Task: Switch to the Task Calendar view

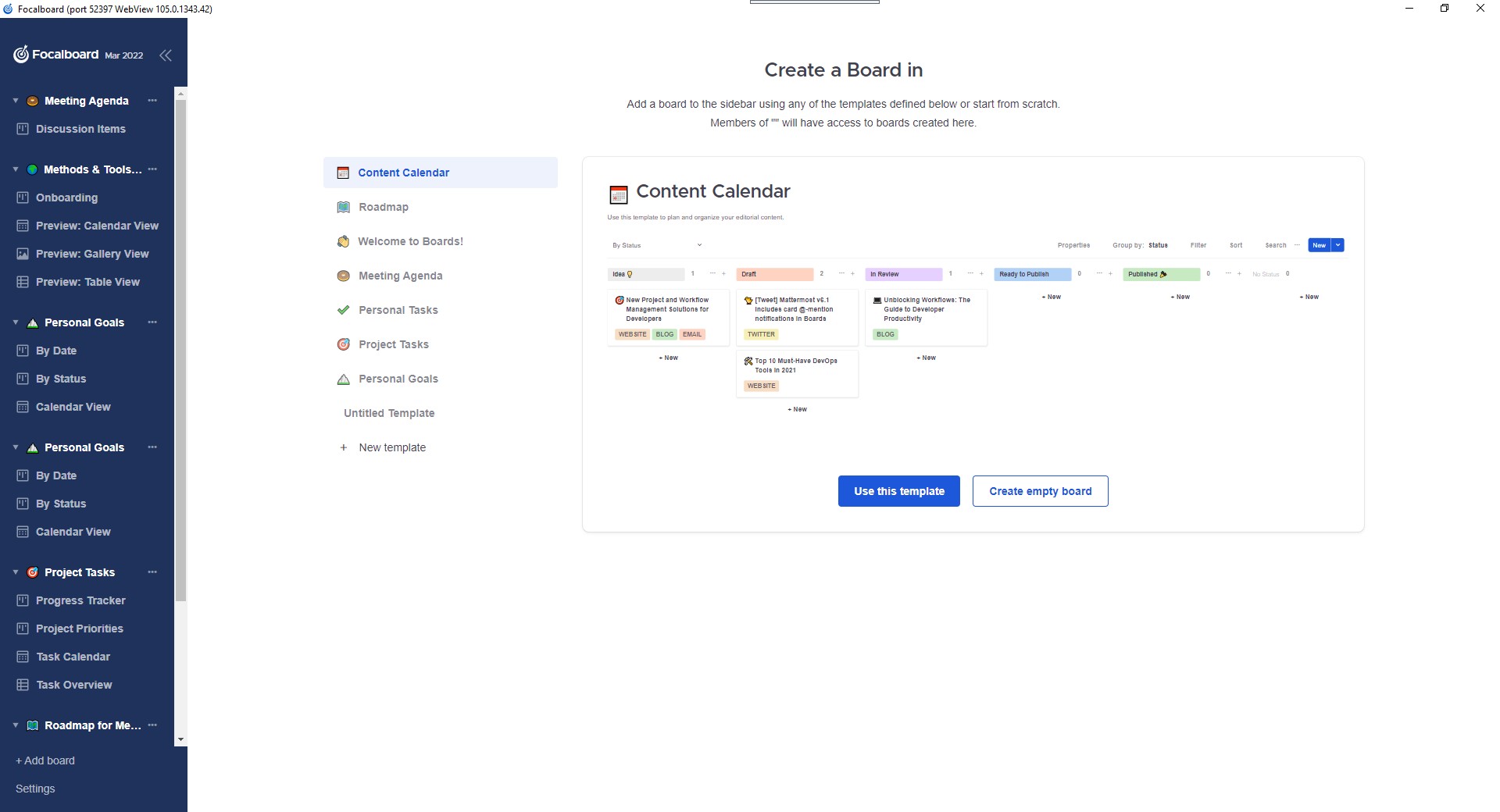Action: [x=72, y=657]
